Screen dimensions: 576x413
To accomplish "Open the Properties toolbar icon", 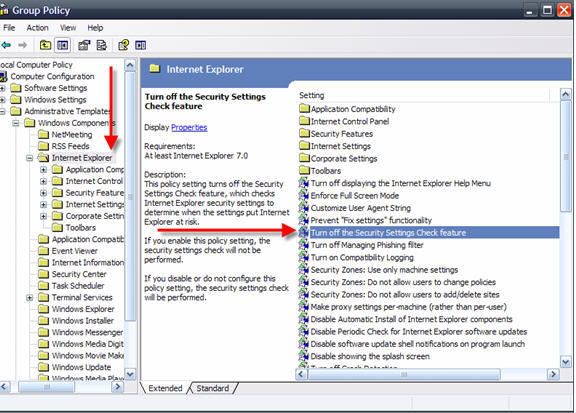I will (x=84, y=45).
